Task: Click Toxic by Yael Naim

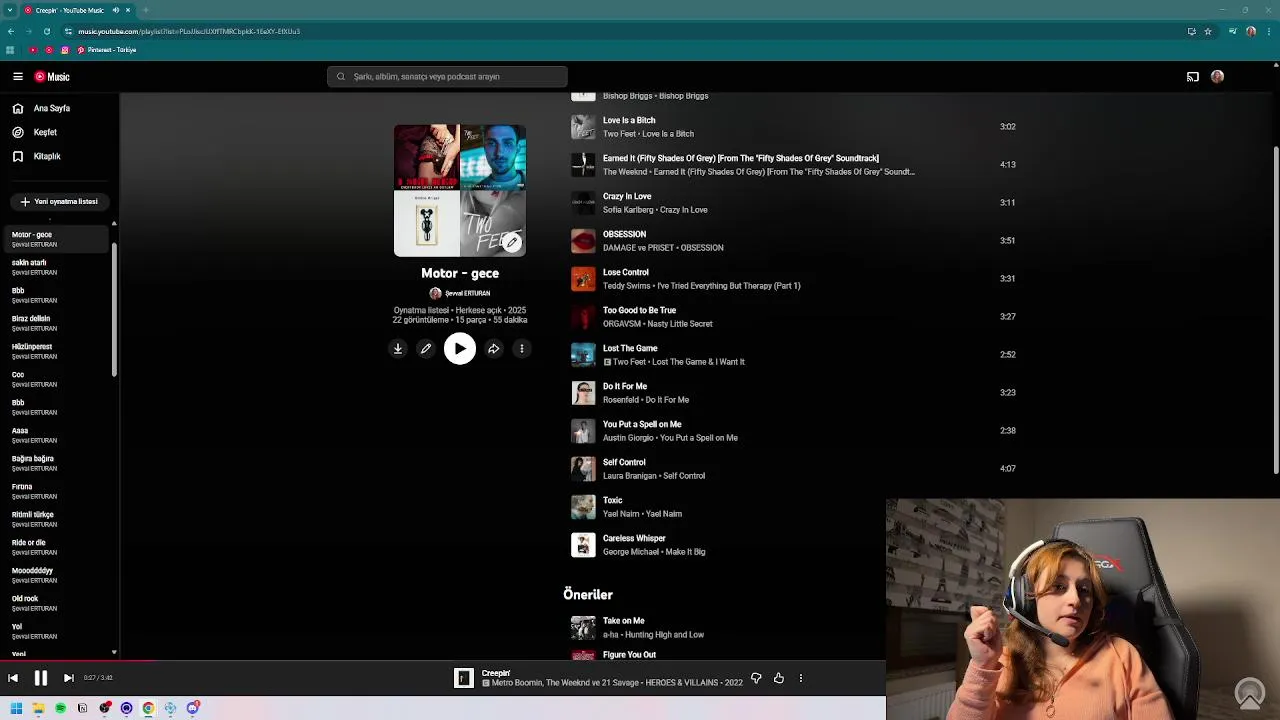Action: 612,500
